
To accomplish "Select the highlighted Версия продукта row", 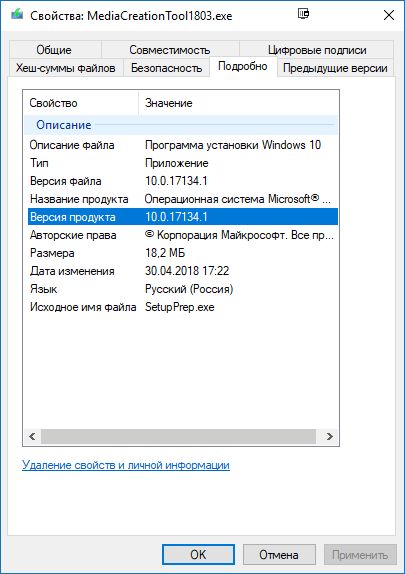I will 183,217.
